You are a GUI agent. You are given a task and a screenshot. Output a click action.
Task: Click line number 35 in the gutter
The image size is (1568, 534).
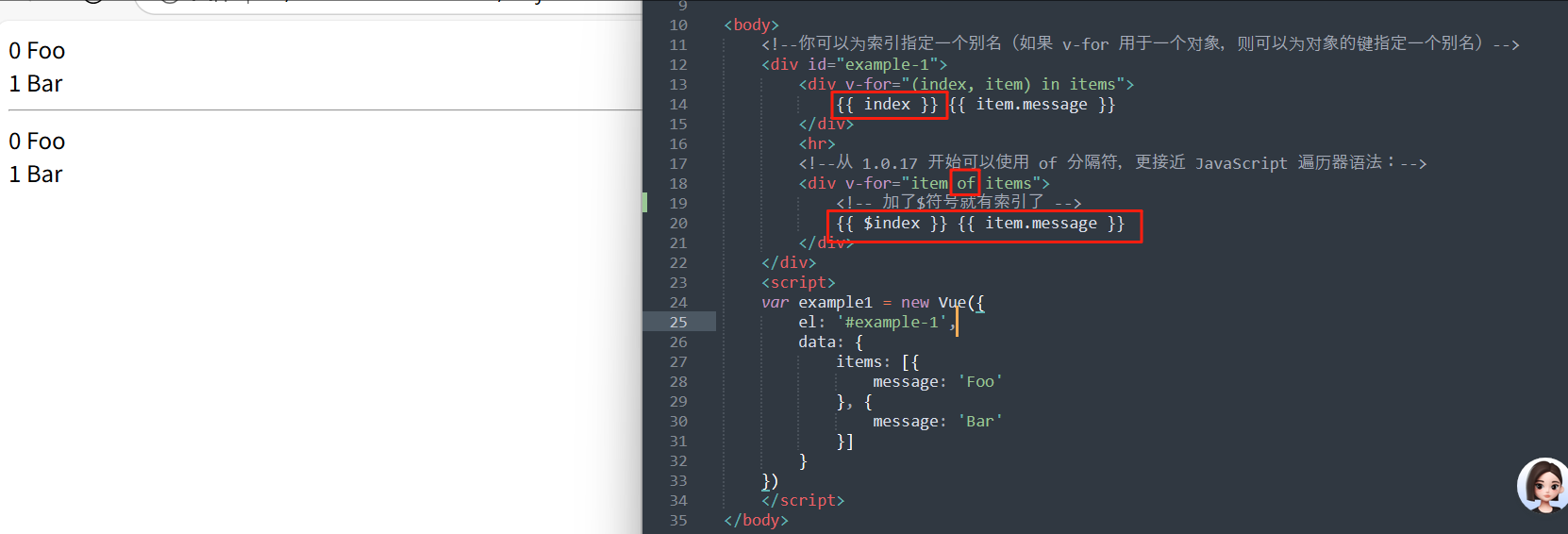tap(678, 521)
